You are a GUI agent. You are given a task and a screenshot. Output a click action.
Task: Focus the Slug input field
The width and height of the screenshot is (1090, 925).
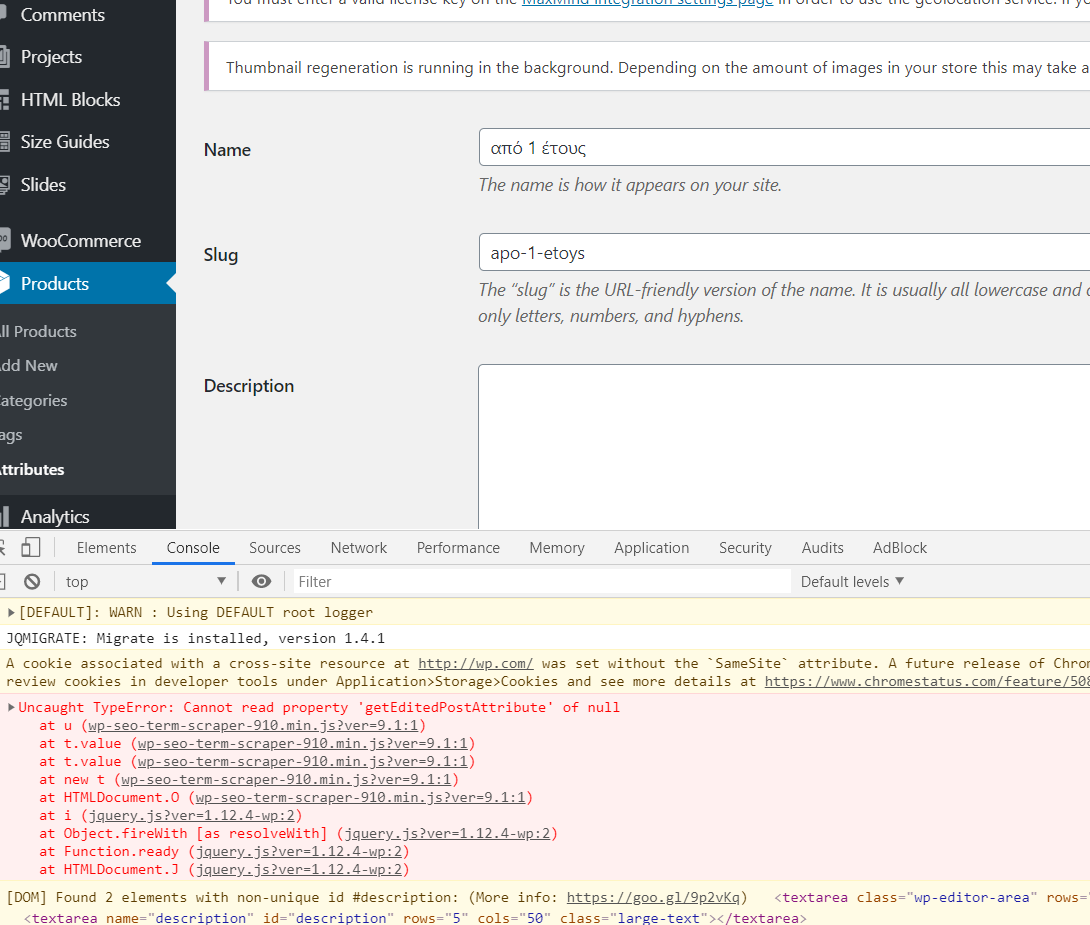point(784,252)
